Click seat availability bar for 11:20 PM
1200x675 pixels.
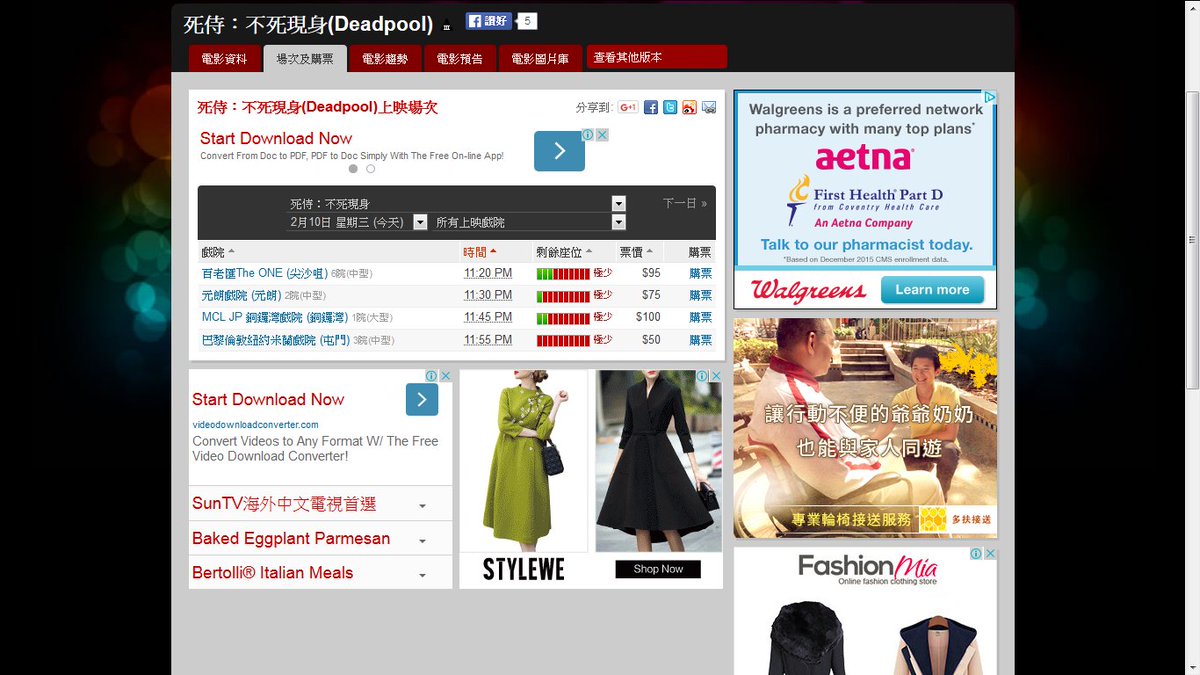coord(563,273)
